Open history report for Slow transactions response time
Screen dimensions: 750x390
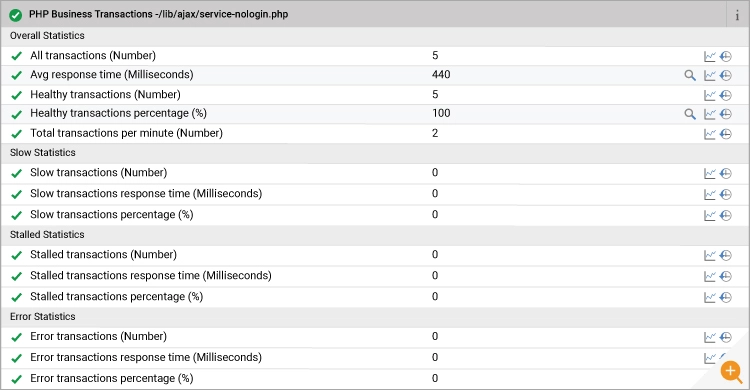726,194
